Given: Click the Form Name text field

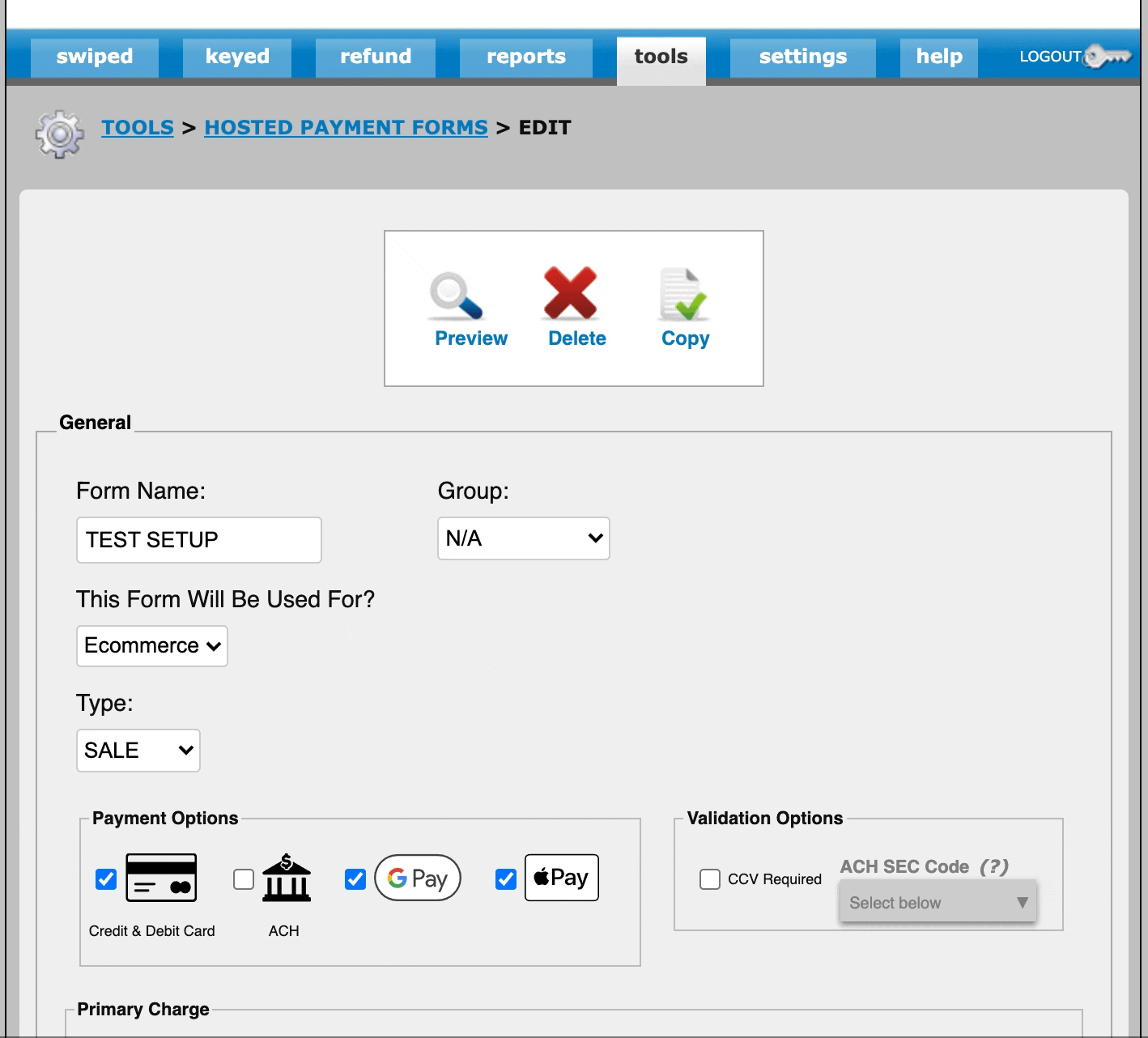Looking at the screenshot, I should pyautogui.click(x=198, y=540).
